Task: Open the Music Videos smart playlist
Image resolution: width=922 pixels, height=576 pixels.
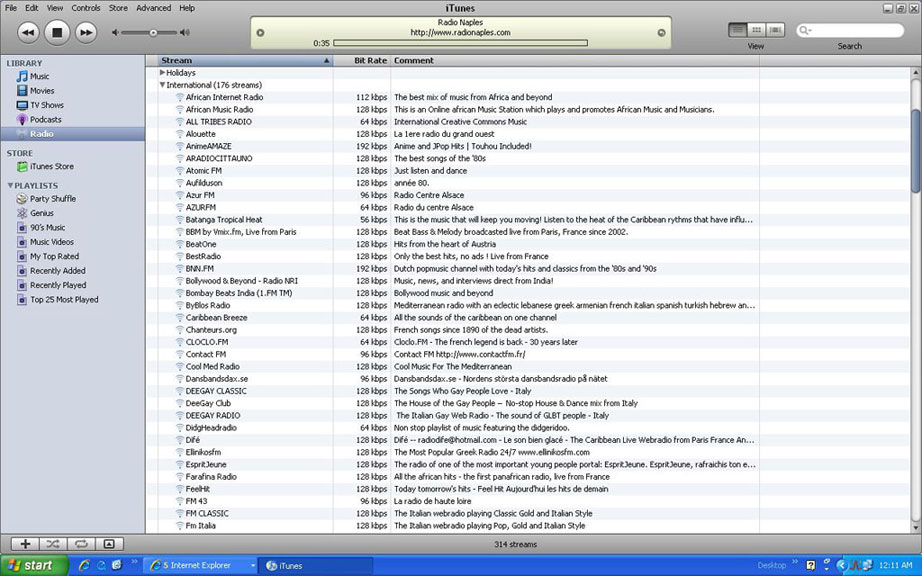Action: (45, 242)
